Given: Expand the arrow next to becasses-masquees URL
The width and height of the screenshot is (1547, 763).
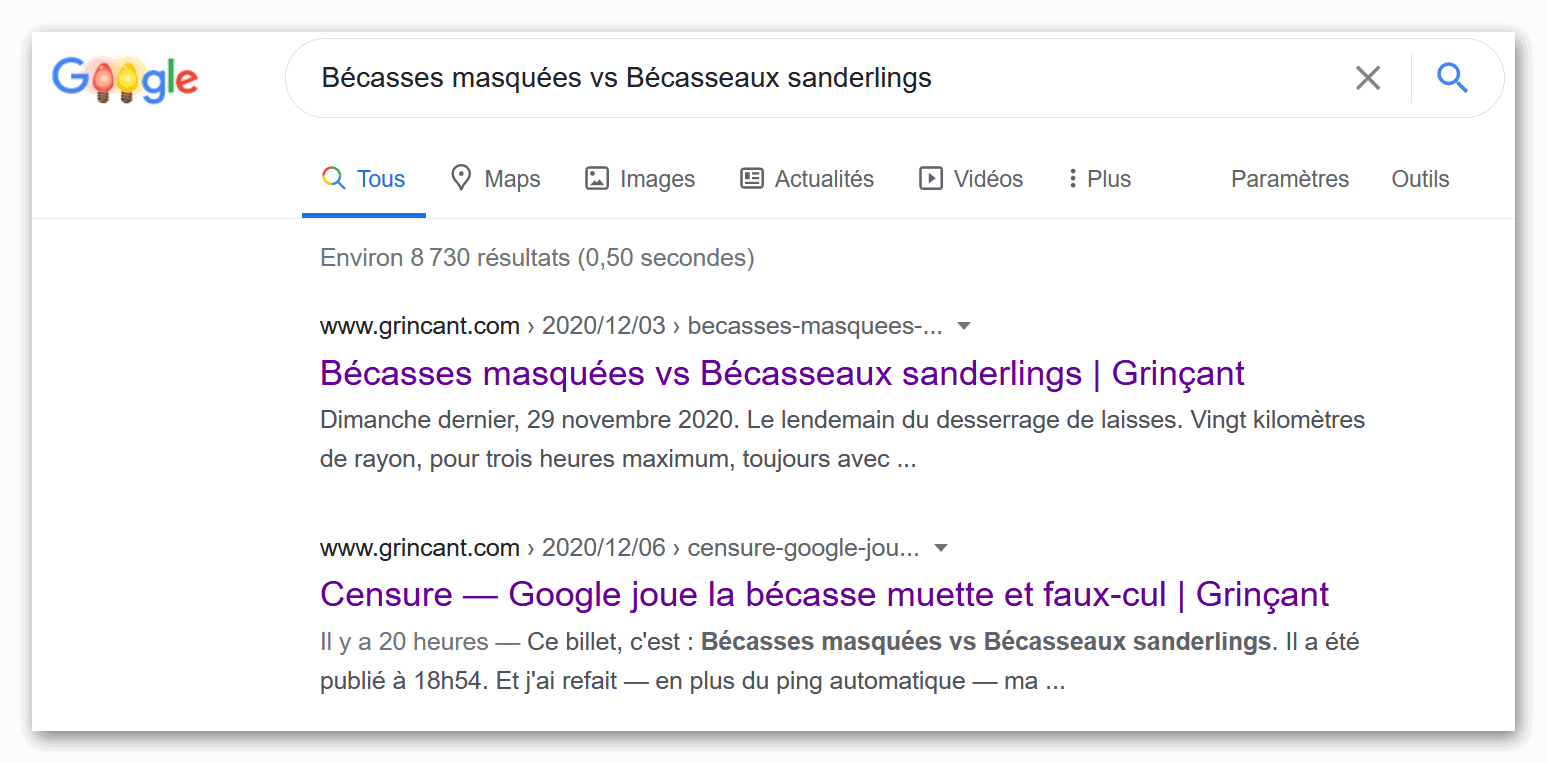Looking at the screenshot, I should click(x=964, y=326).
